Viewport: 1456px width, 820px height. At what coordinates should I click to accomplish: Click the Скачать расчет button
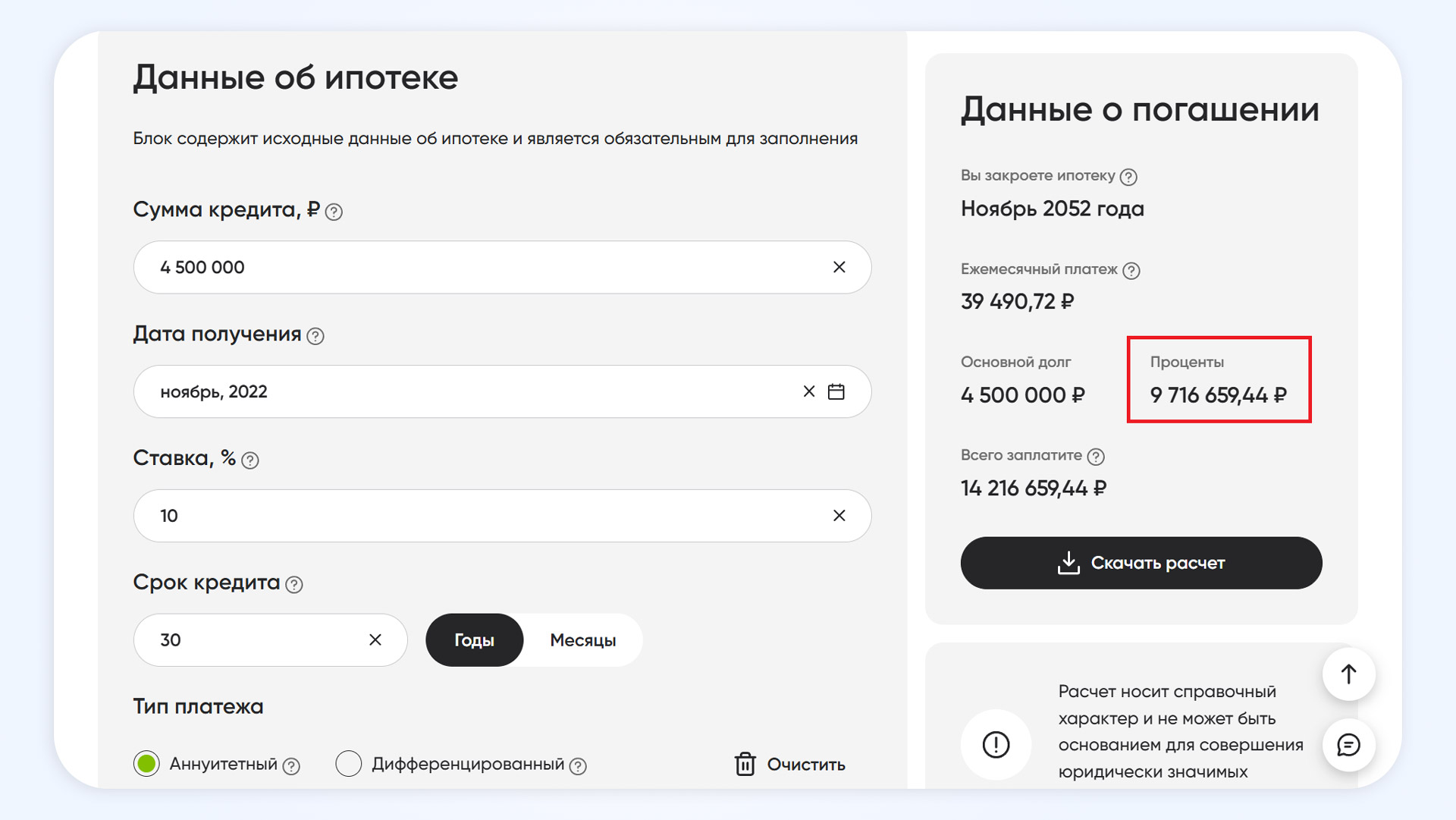point(1141,563)
